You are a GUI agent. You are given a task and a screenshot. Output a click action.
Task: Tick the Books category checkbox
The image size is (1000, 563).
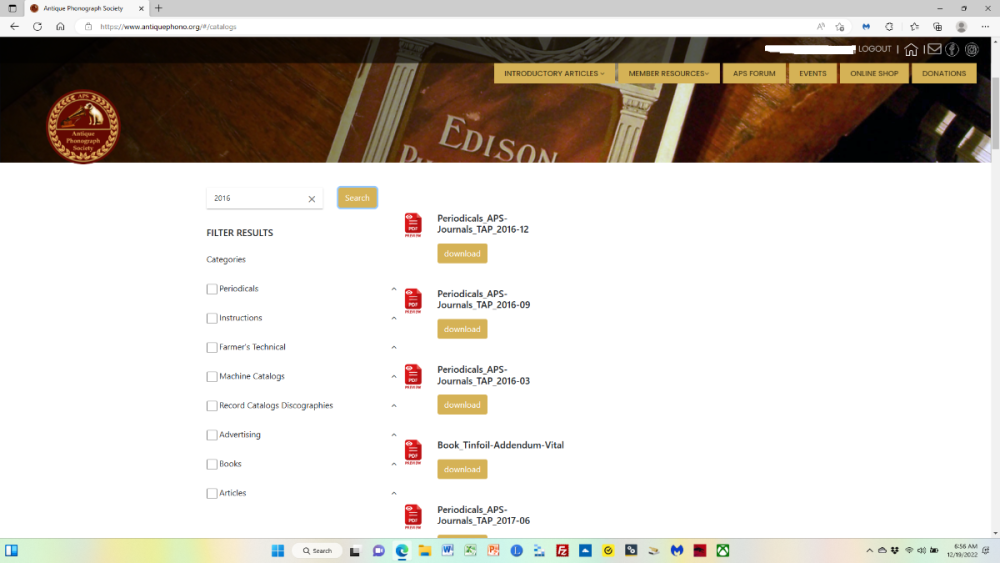212,464
